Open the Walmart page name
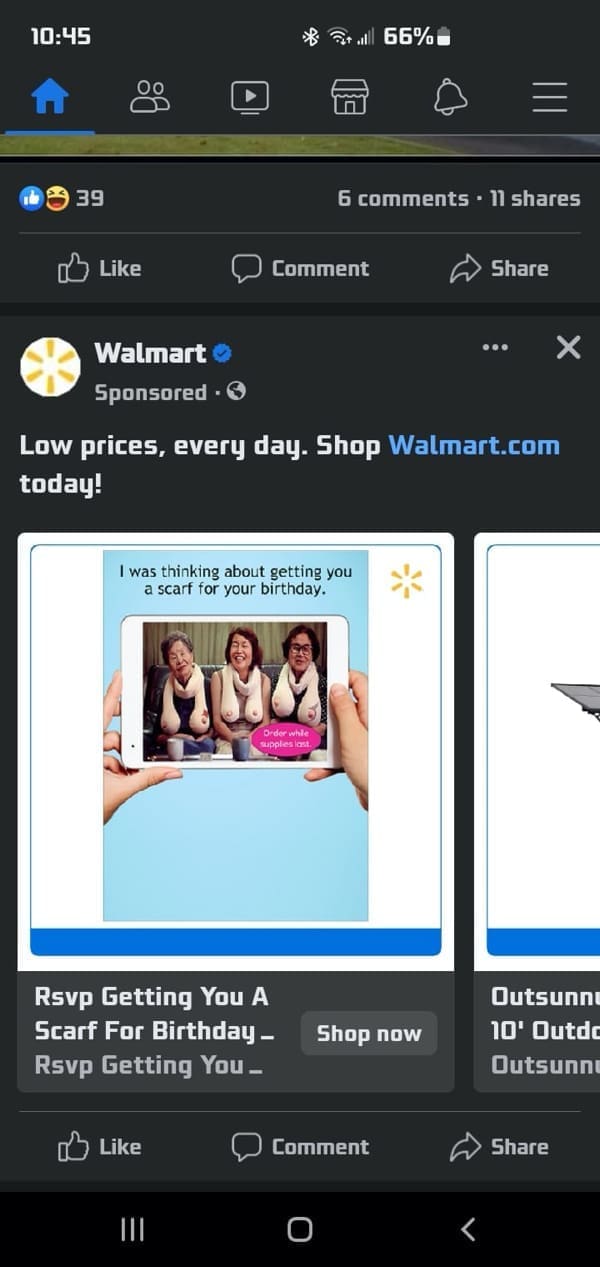The width and height of the screenshot is (600, 1267). [x=150, y=352]
